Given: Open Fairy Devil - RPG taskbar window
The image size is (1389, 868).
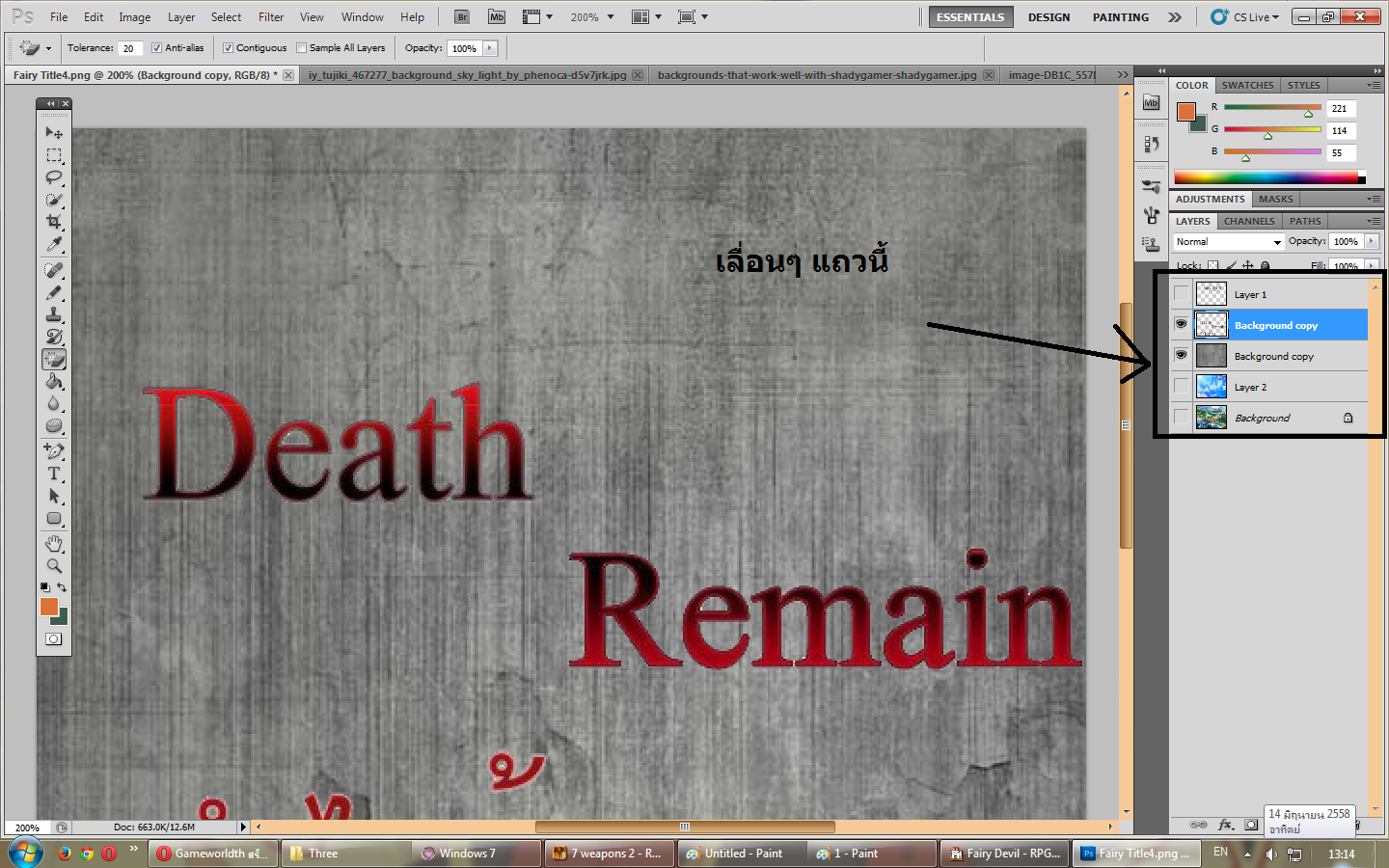Looking at the screenshot, I should (1005, 854).
